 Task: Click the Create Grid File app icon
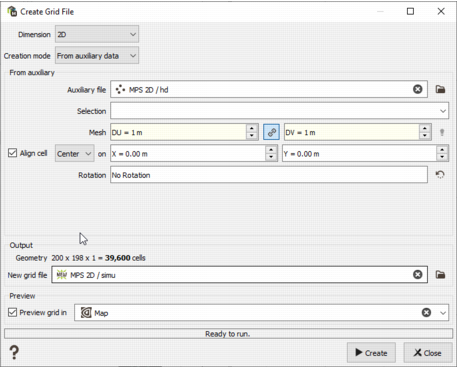[12, 11]
